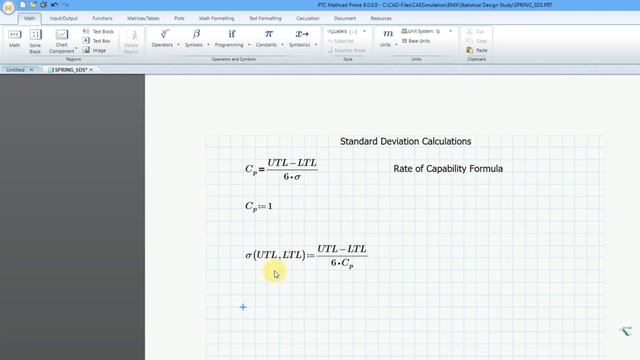Viewport: 640px width, 360px height.
Task: Click the Rate of Capability Formula text
Action: pyautogui.click(x=448, y=169)
